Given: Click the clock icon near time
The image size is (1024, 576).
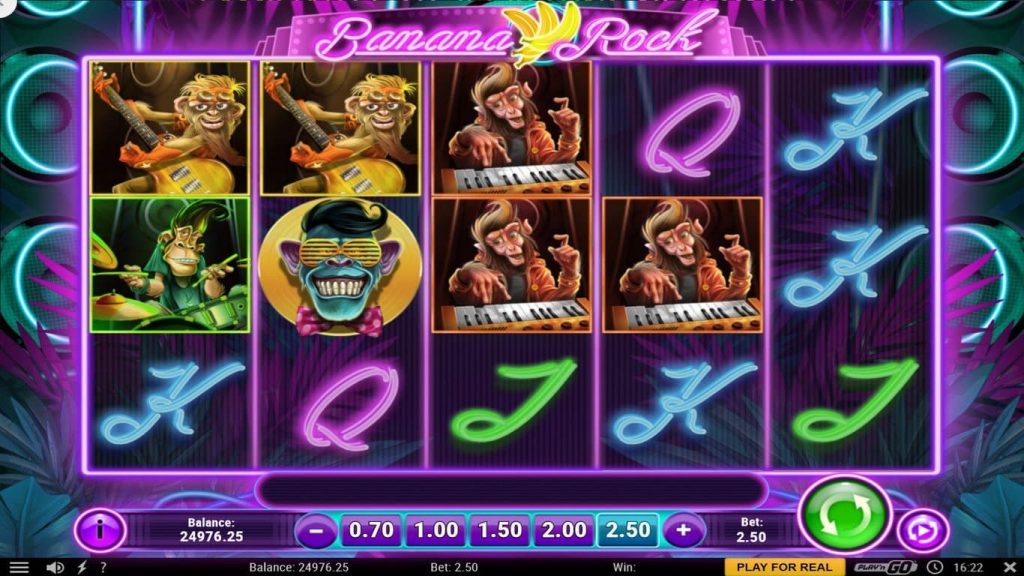Looking at the screenshot, I should pyautogui.click(x=935, y=568).
